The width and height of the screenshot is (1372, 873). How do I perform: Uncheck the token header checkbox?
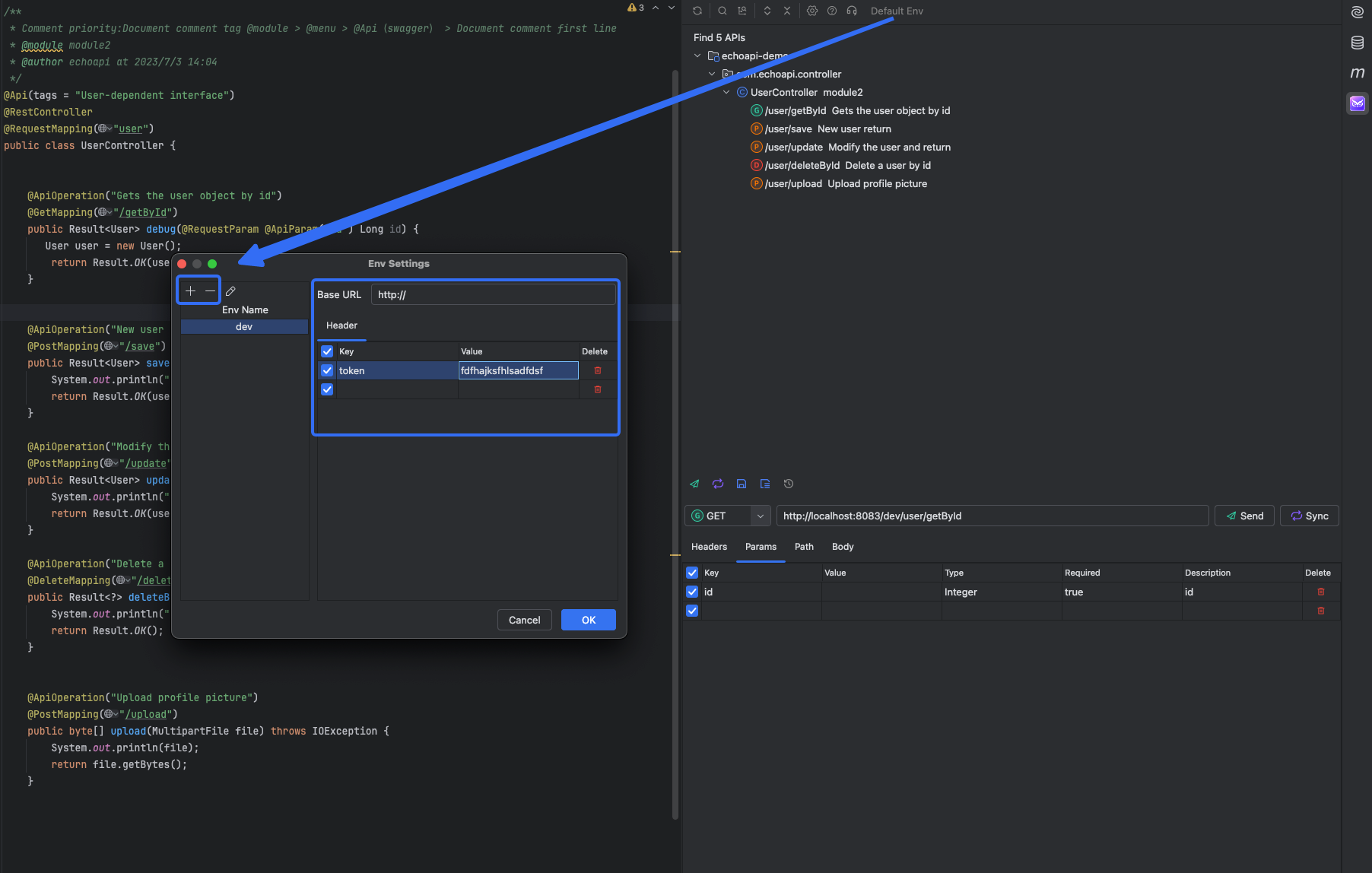pyautogui.click(x=327, y=370)
